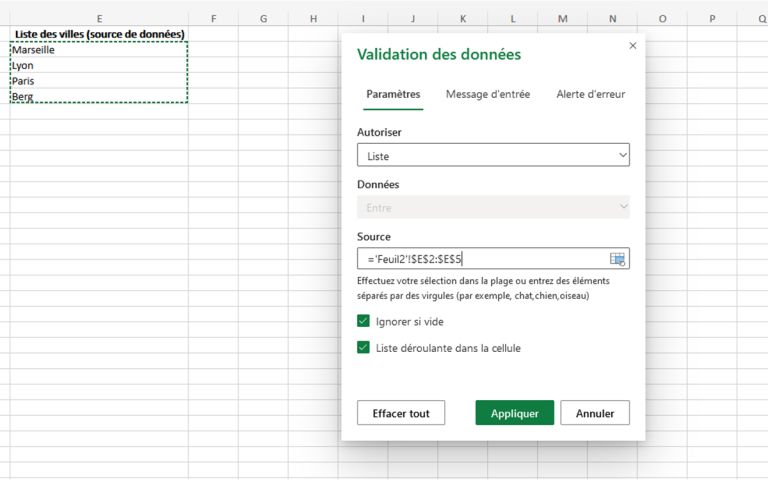Select the header cell Liste des villes
The image size is (768, 480).
pos(99,34)
